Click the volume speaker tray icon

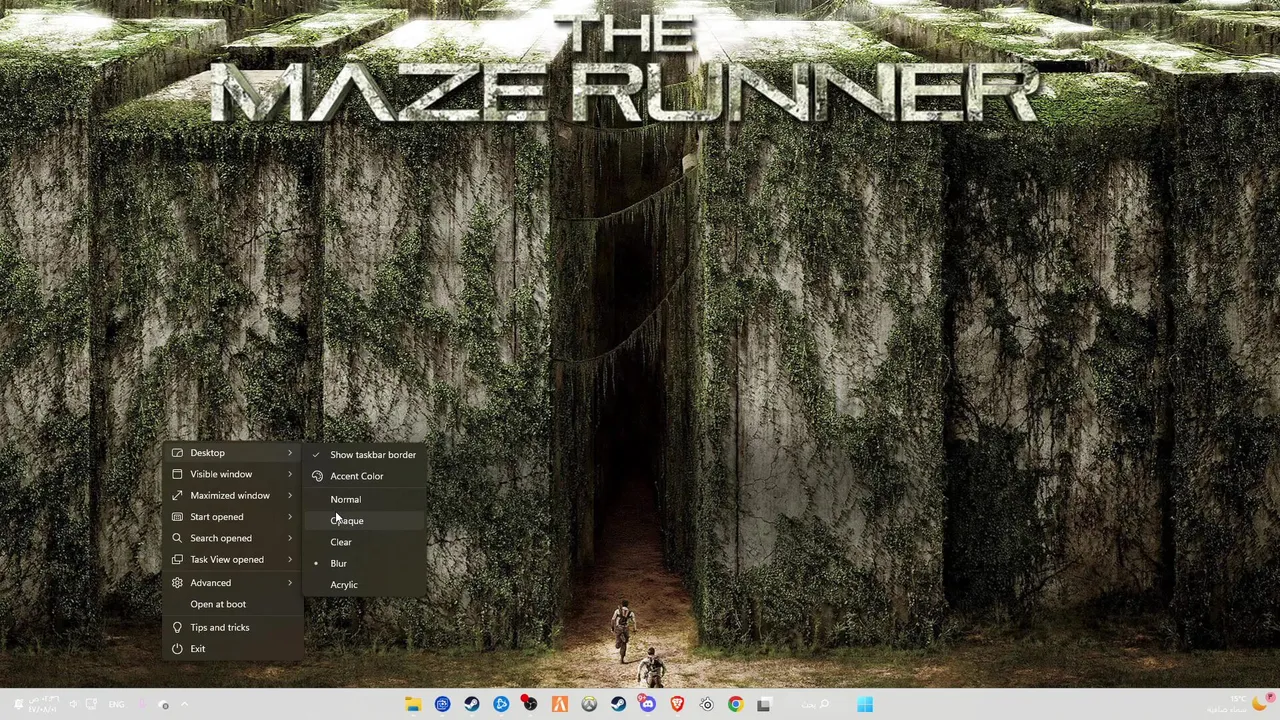click(x=73, y=704)
